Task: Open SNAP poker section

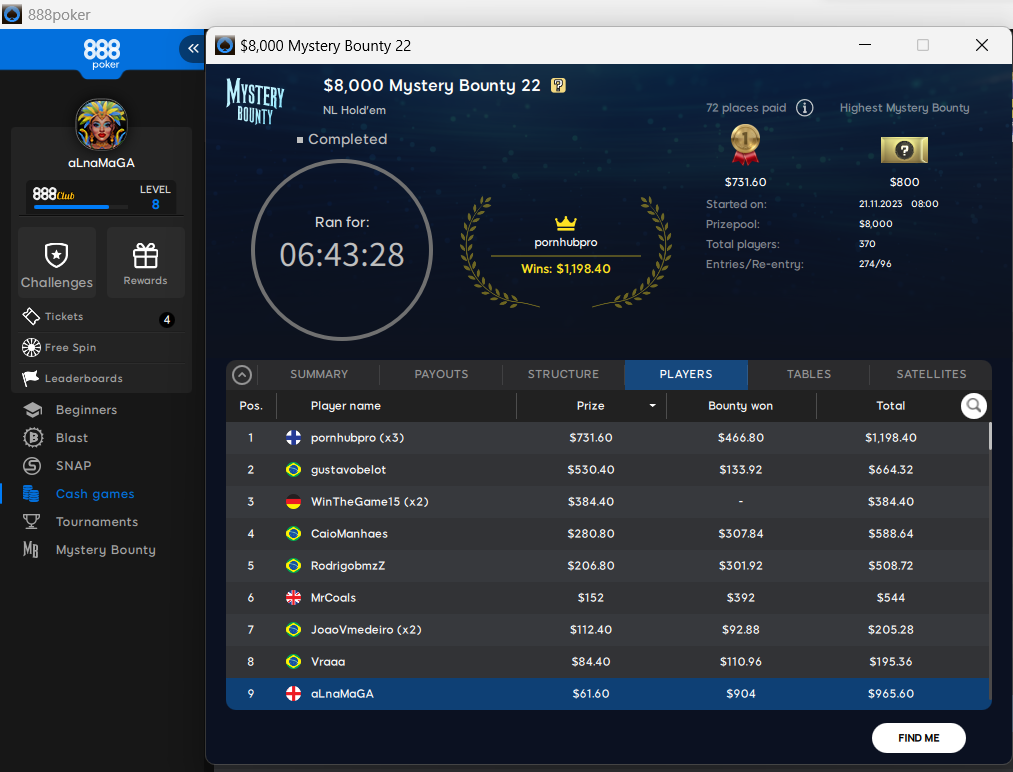Action: [x=57, y=466]
